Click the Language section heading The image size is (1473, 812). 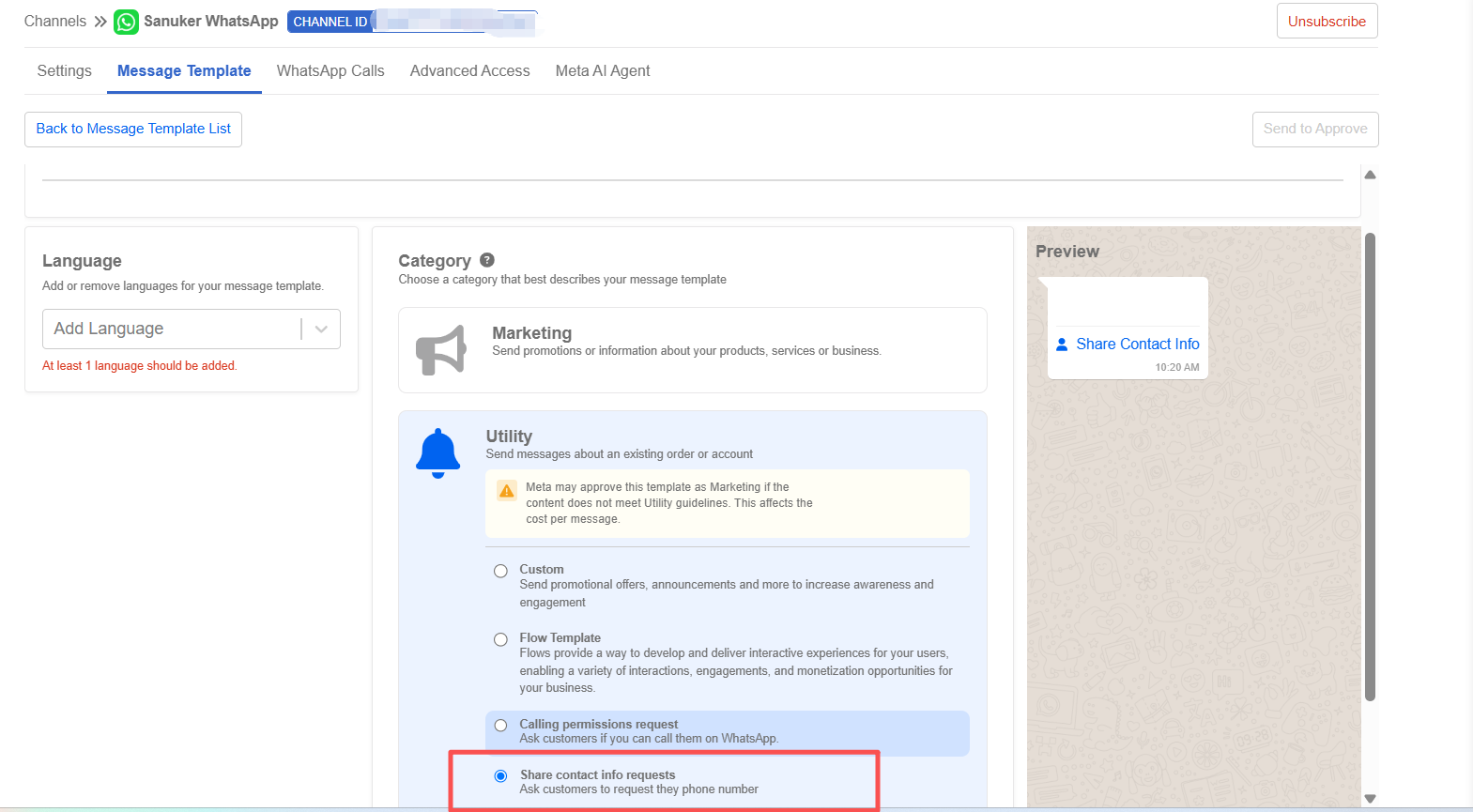tap(82, 261)
